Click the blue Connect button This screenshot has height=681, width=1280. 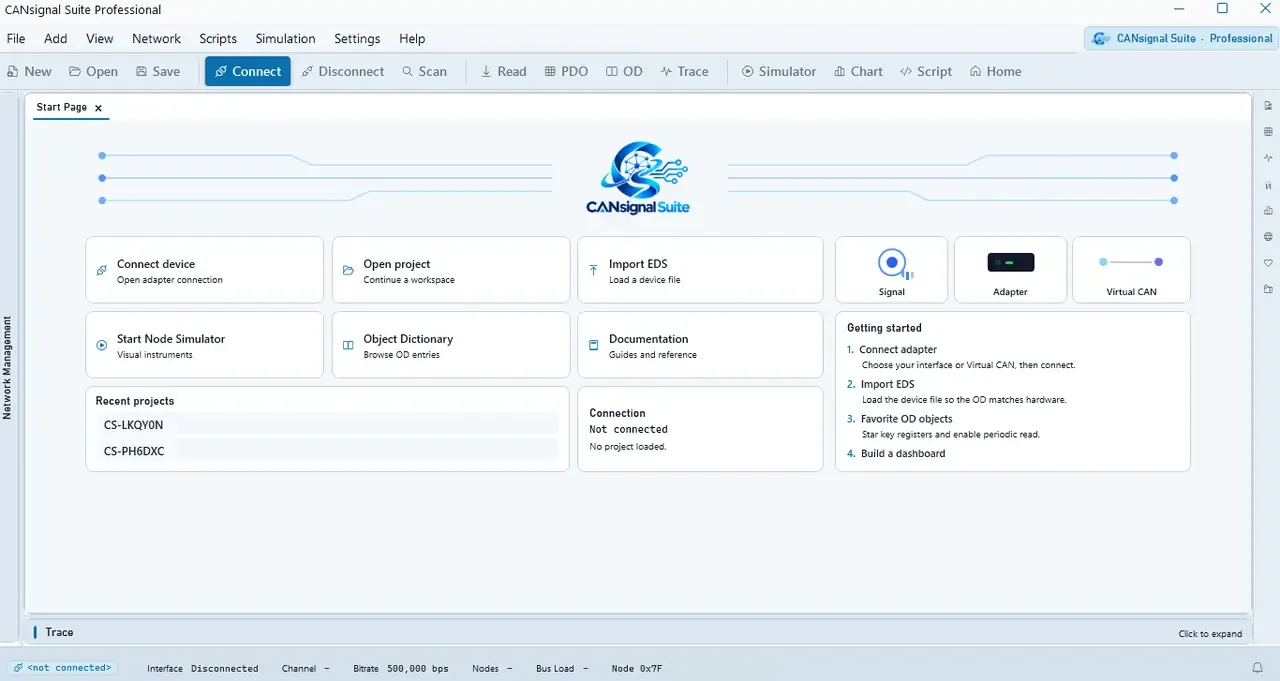point(248,71)
